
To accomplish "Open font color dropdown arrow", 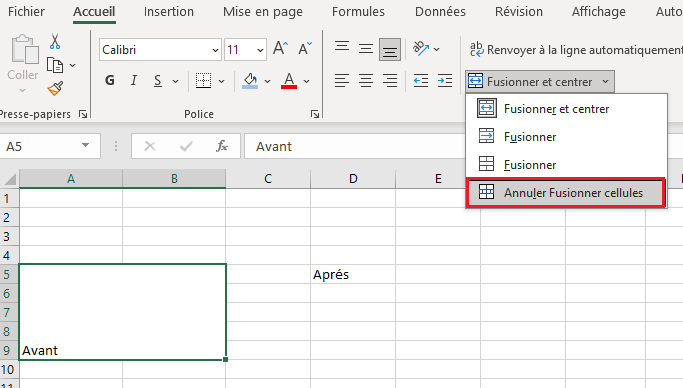I will coord(307,81).
